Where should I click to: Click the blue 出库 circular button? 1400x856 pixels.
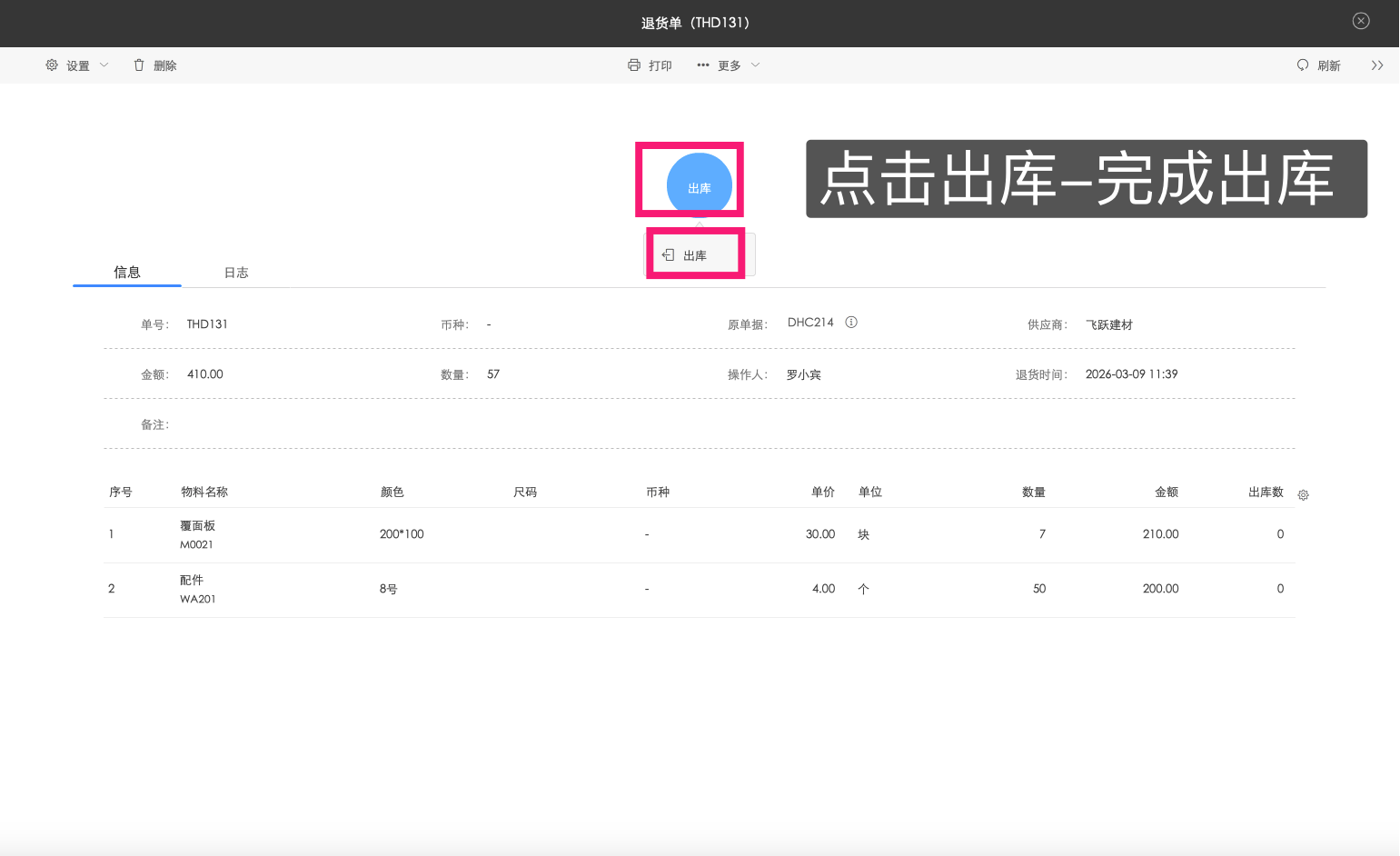699,185
